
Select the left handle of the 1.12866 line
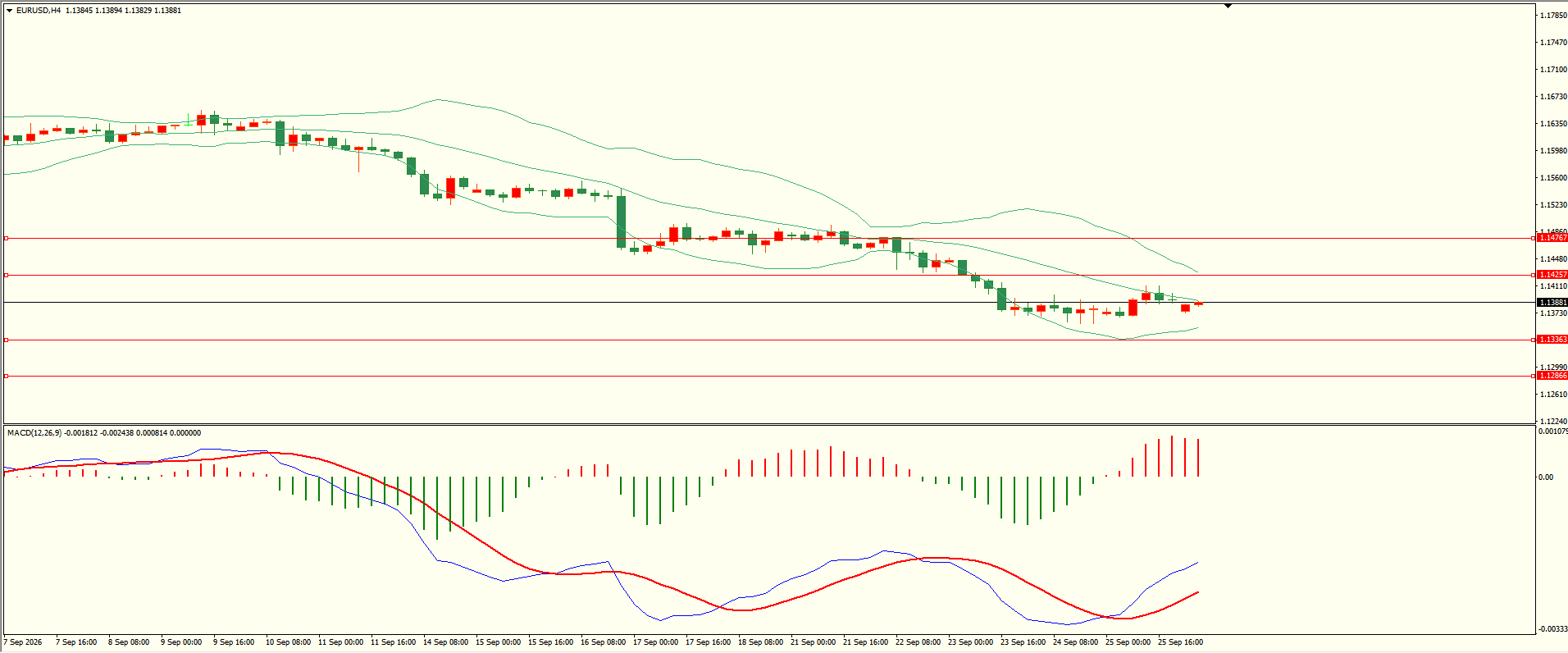coord(6,376)
